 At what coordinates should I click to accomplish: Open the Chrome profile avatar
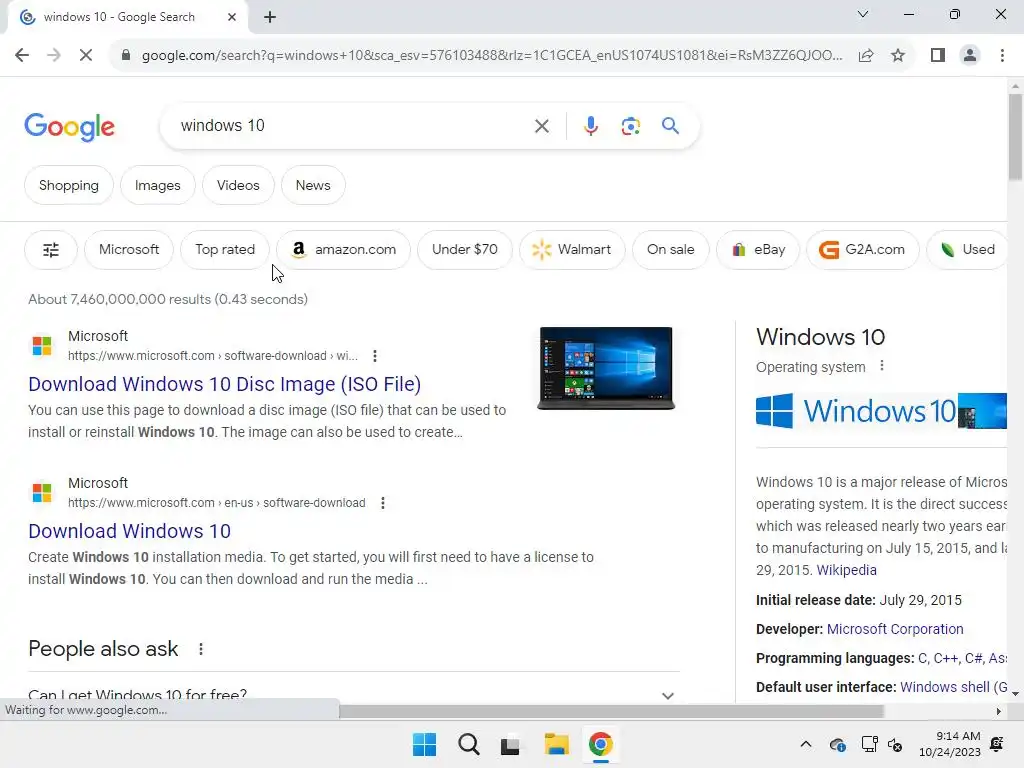[x=970, y=56]
